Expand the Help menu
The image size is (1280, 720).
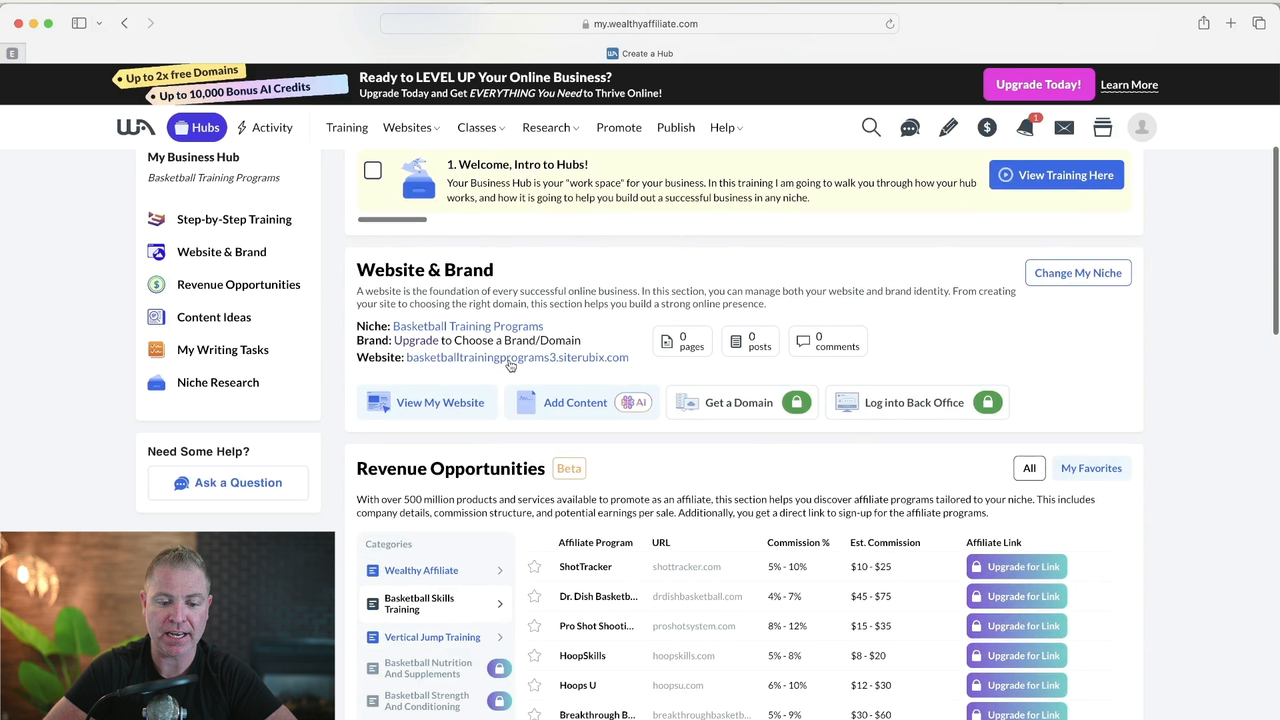click(x=726, y=127)
